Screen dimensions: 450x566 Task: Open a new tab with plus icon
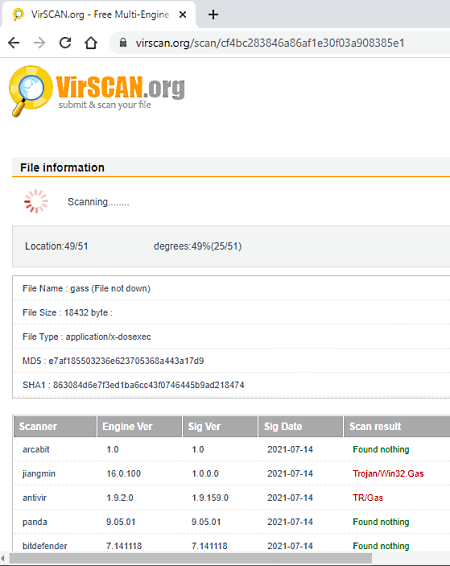213,15
